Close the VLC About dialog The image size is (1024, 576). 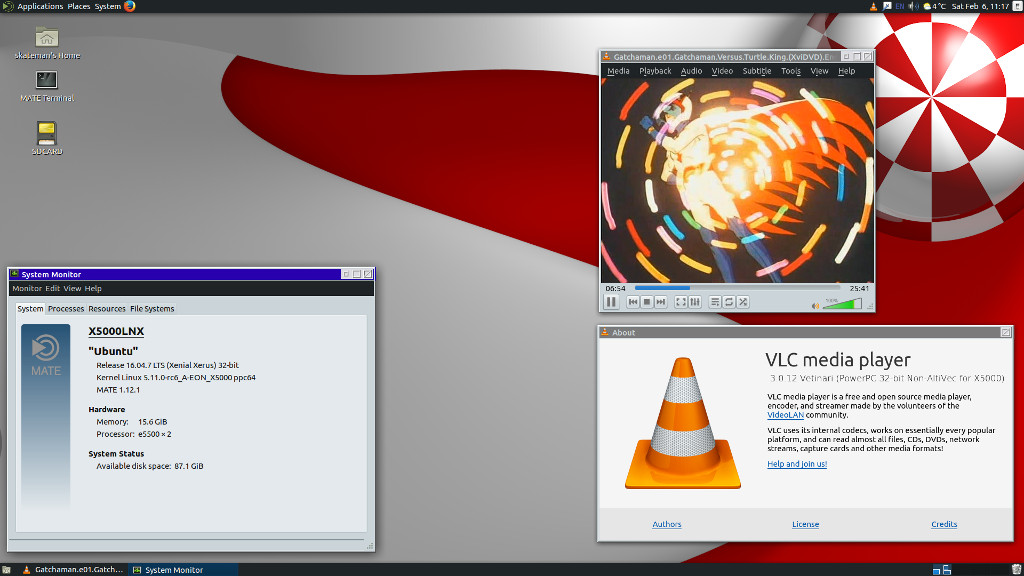1006,332
